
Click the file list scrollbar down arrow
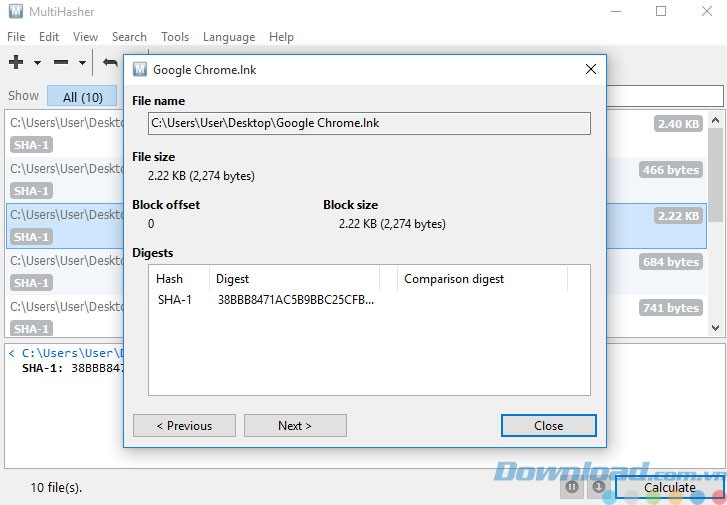[717, 327]
